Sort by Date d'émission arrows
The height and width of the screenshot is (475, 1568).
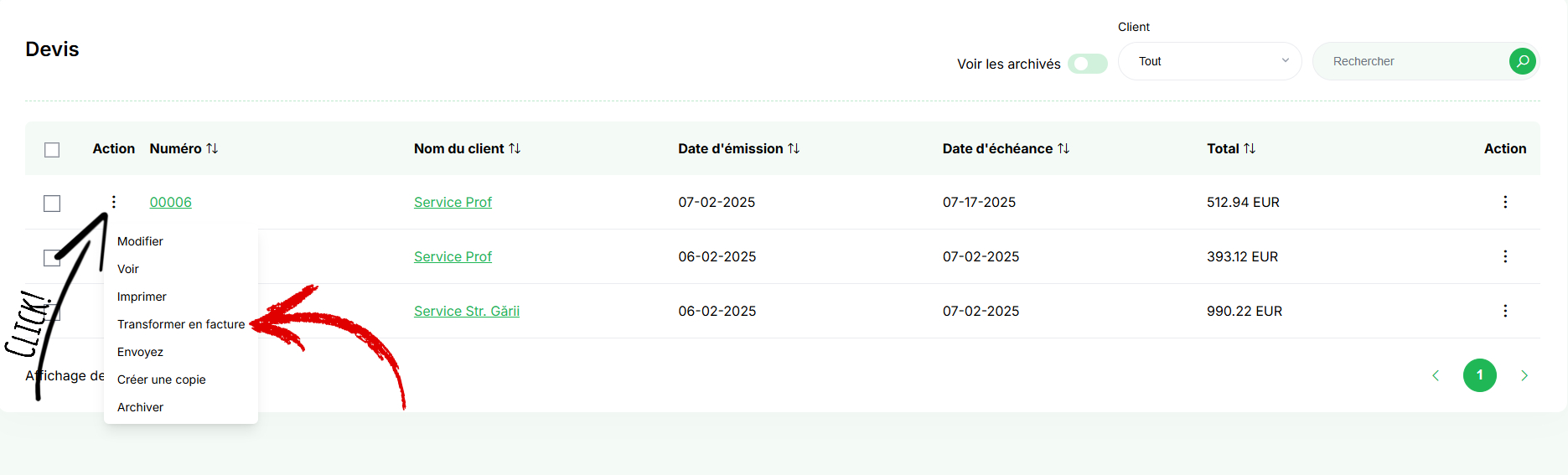[794, 148]
